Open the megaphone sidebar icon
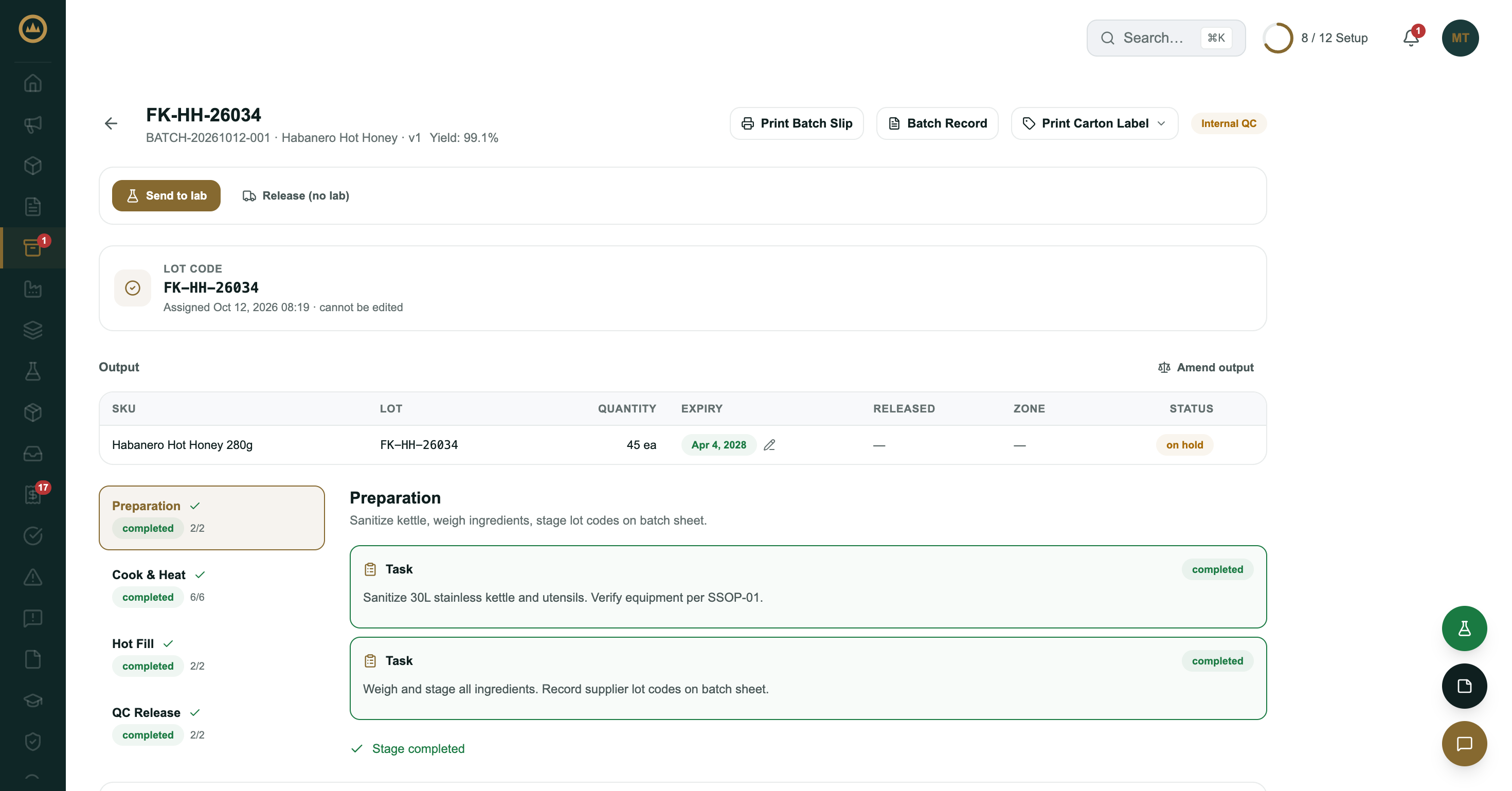1512x791 pixels. [33, 124]
